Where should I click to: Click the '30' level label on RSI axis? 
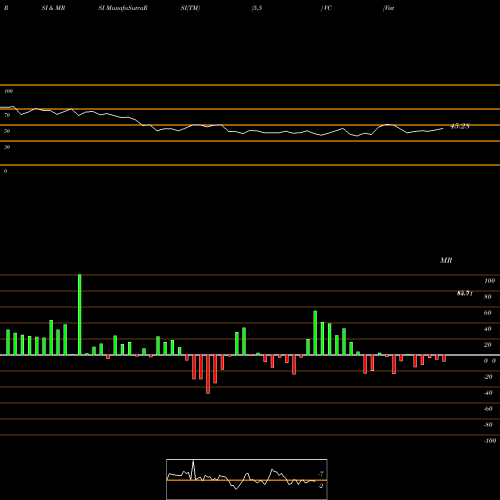(7, 147)
